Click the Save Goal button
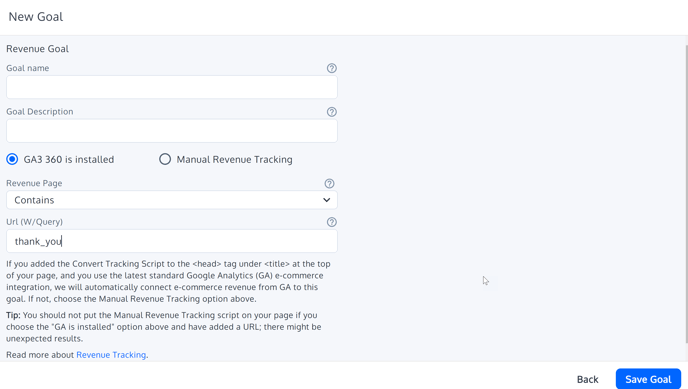 pyautogui.click(x=648, y=379)
